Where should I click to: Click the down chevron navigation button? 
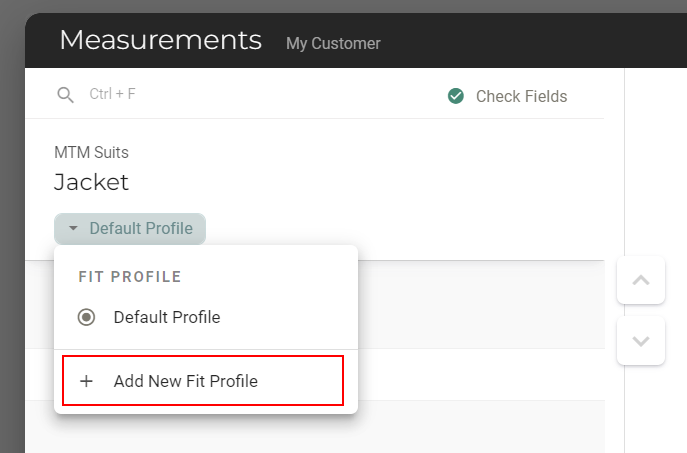click(641, 341)
